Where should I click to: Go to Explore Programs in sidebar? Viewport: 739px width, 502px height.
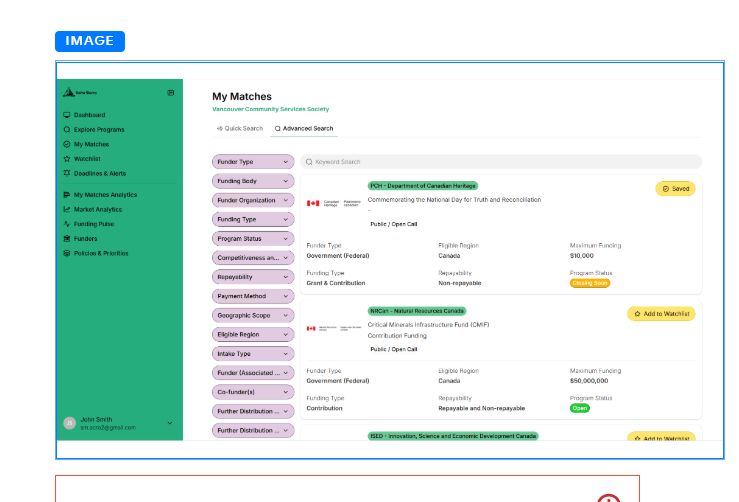(x=94, y=130)
